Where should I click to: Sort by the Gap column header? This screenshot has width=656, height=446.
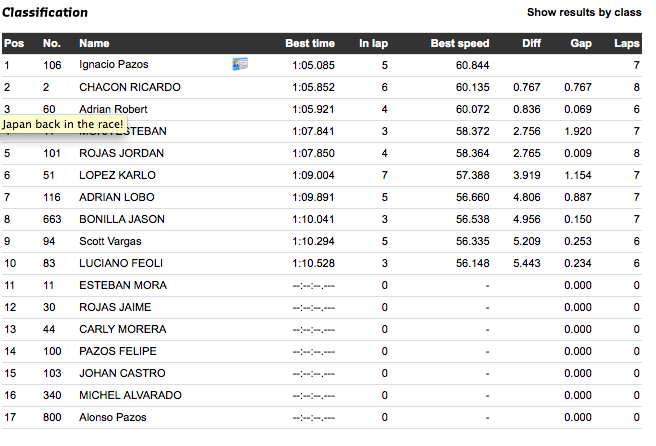[x=581, y=44]
